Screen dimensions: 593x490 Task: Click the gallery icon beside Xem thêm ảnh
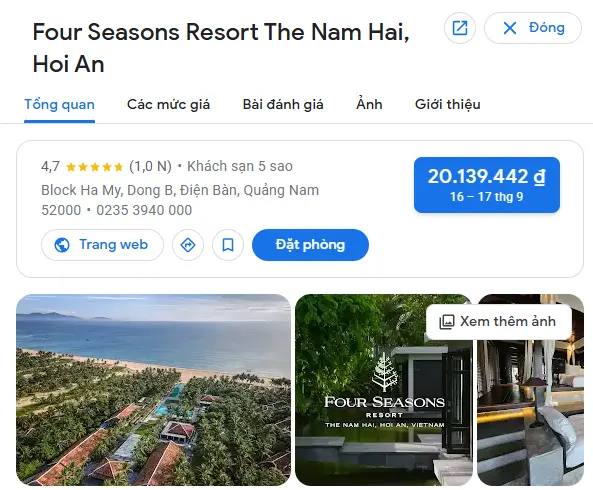click(x=446, y=322)
